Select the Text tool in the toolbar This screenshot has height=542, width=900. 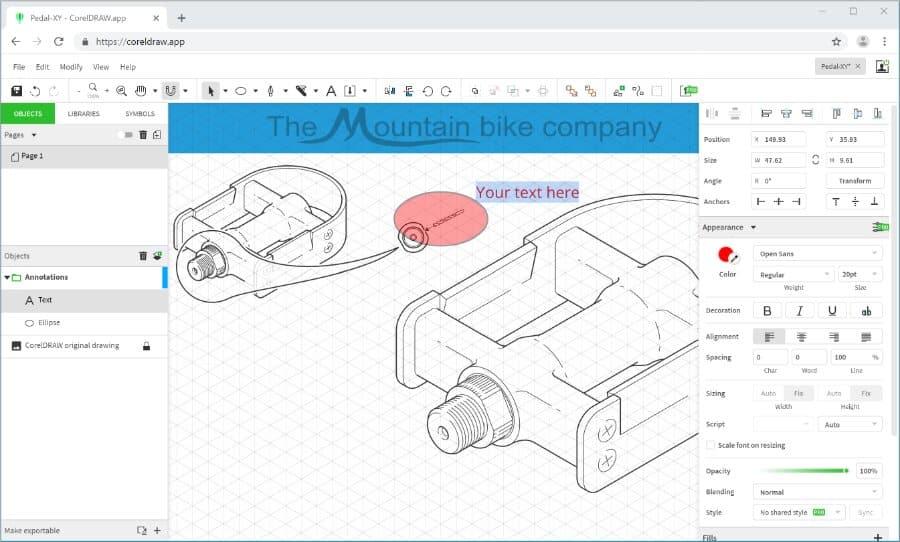tap(331, 91)
